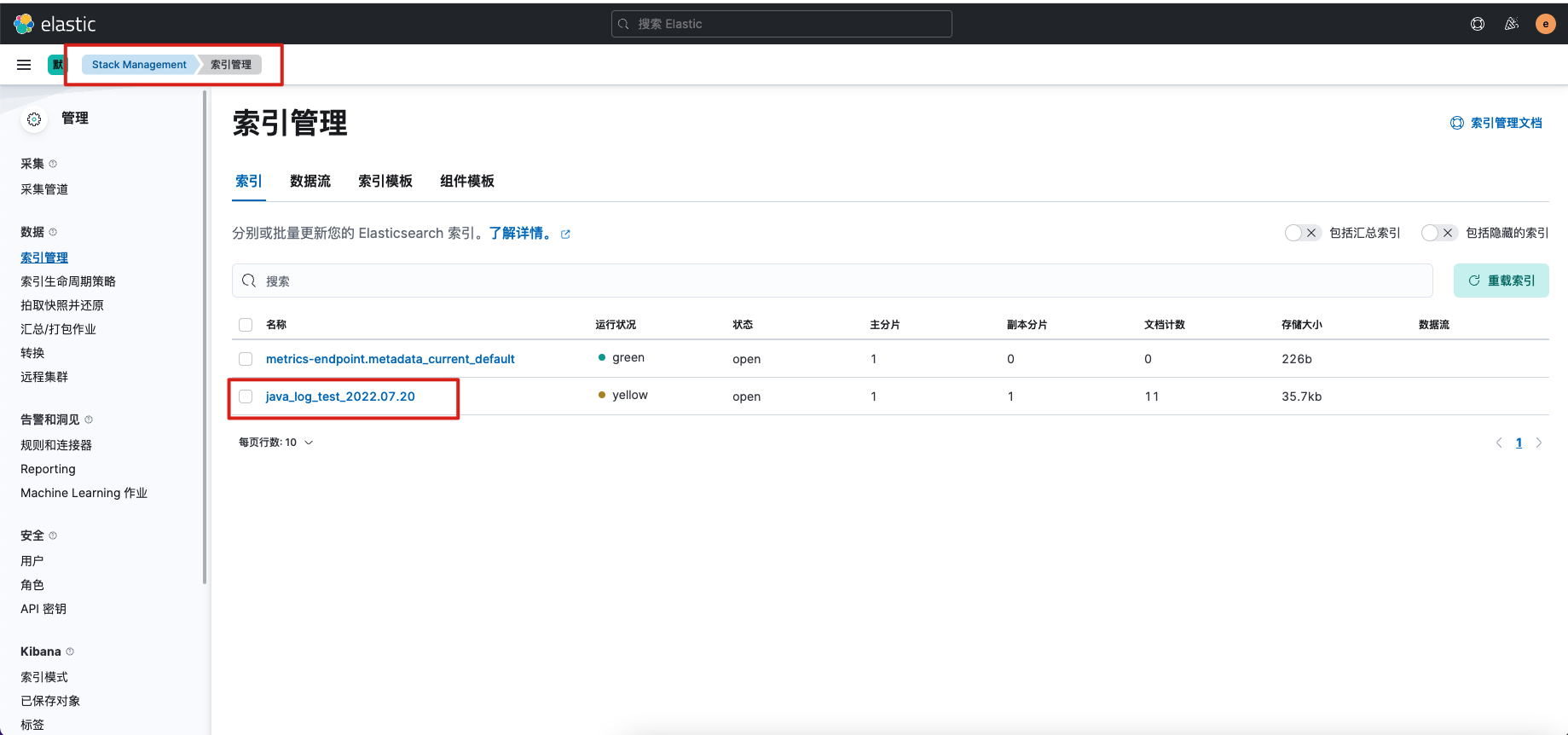Open 用户 in the sidebar

(x=32, y=561)
